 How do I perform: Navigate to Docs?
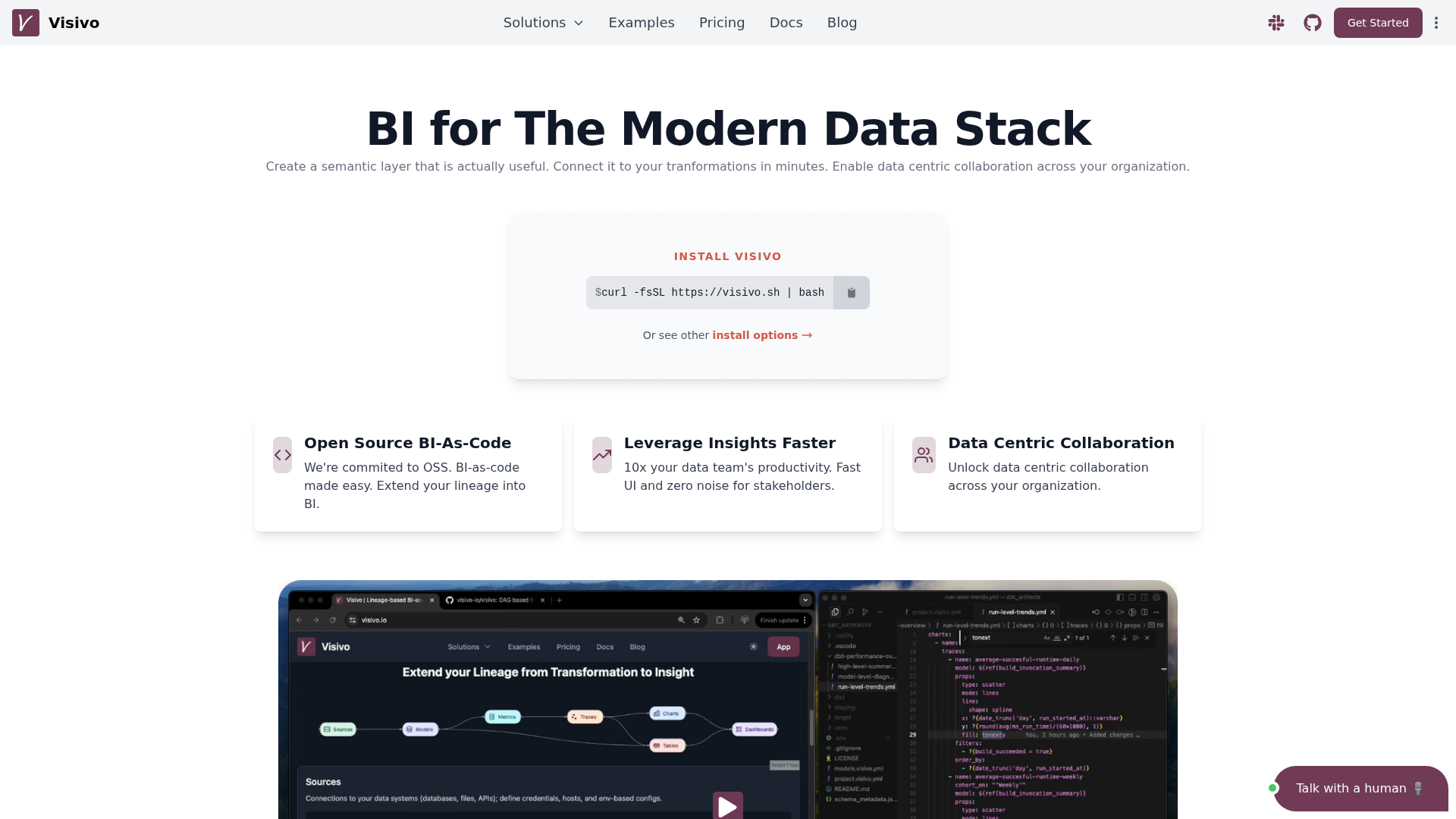[x=786, y=23]
